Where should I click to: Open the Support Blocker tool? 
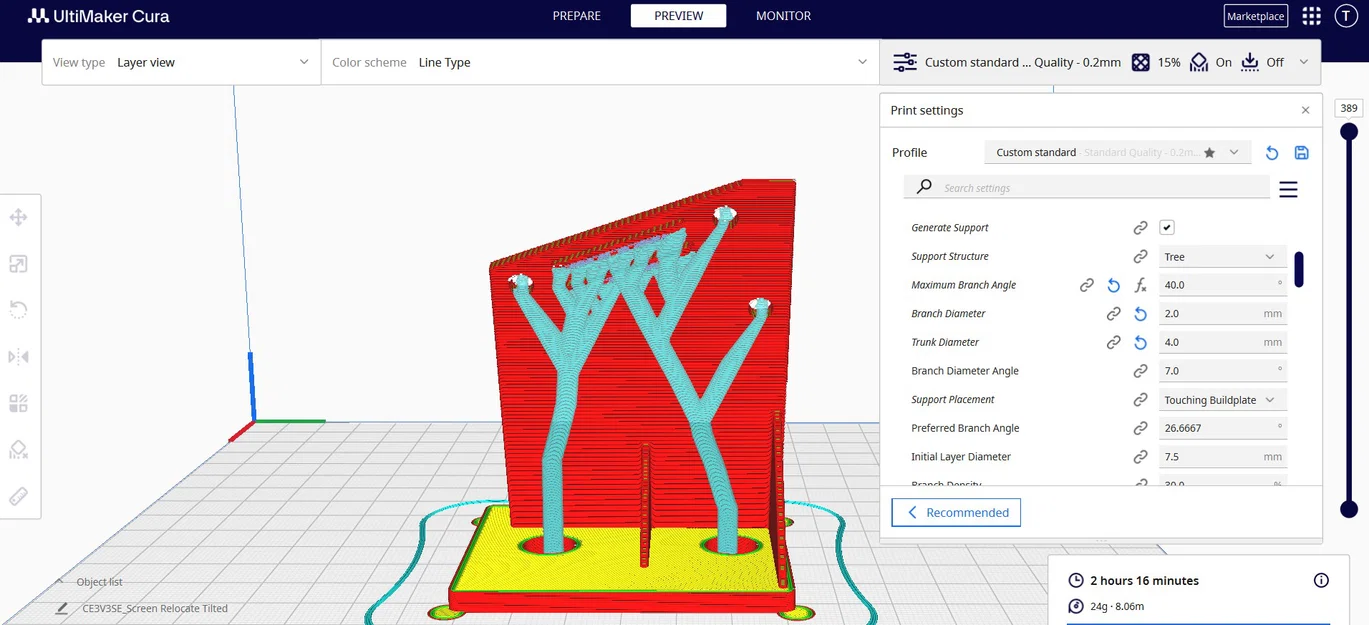tap(18, 449)
